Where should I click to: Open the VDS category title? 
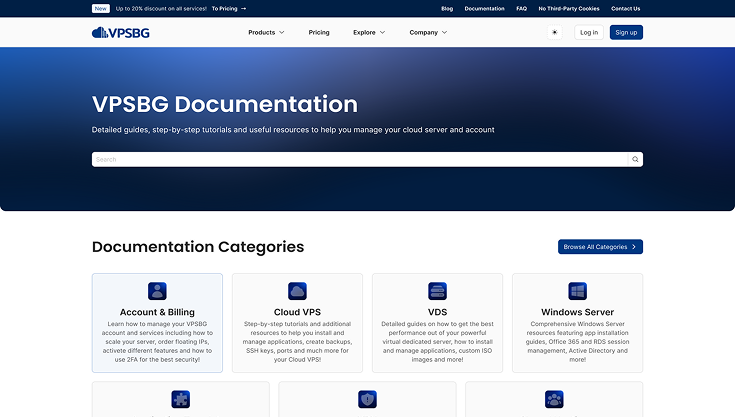(x=437, y=312)
